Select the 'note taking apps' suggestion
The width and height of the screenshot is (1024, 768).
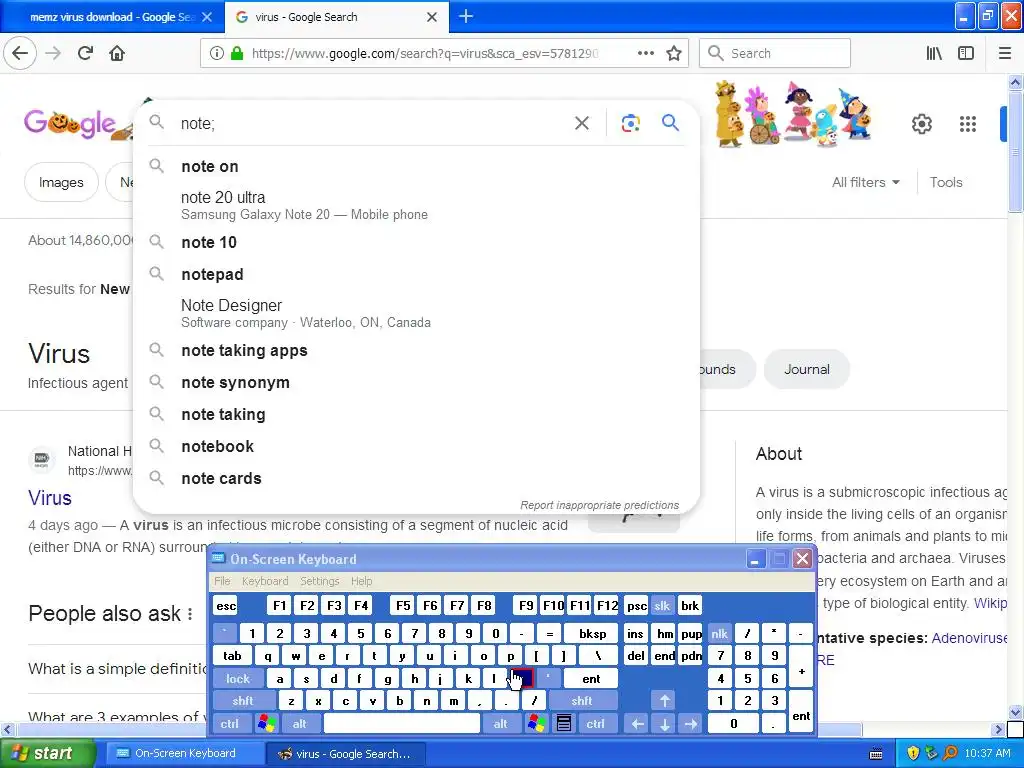tap(416, 351)
